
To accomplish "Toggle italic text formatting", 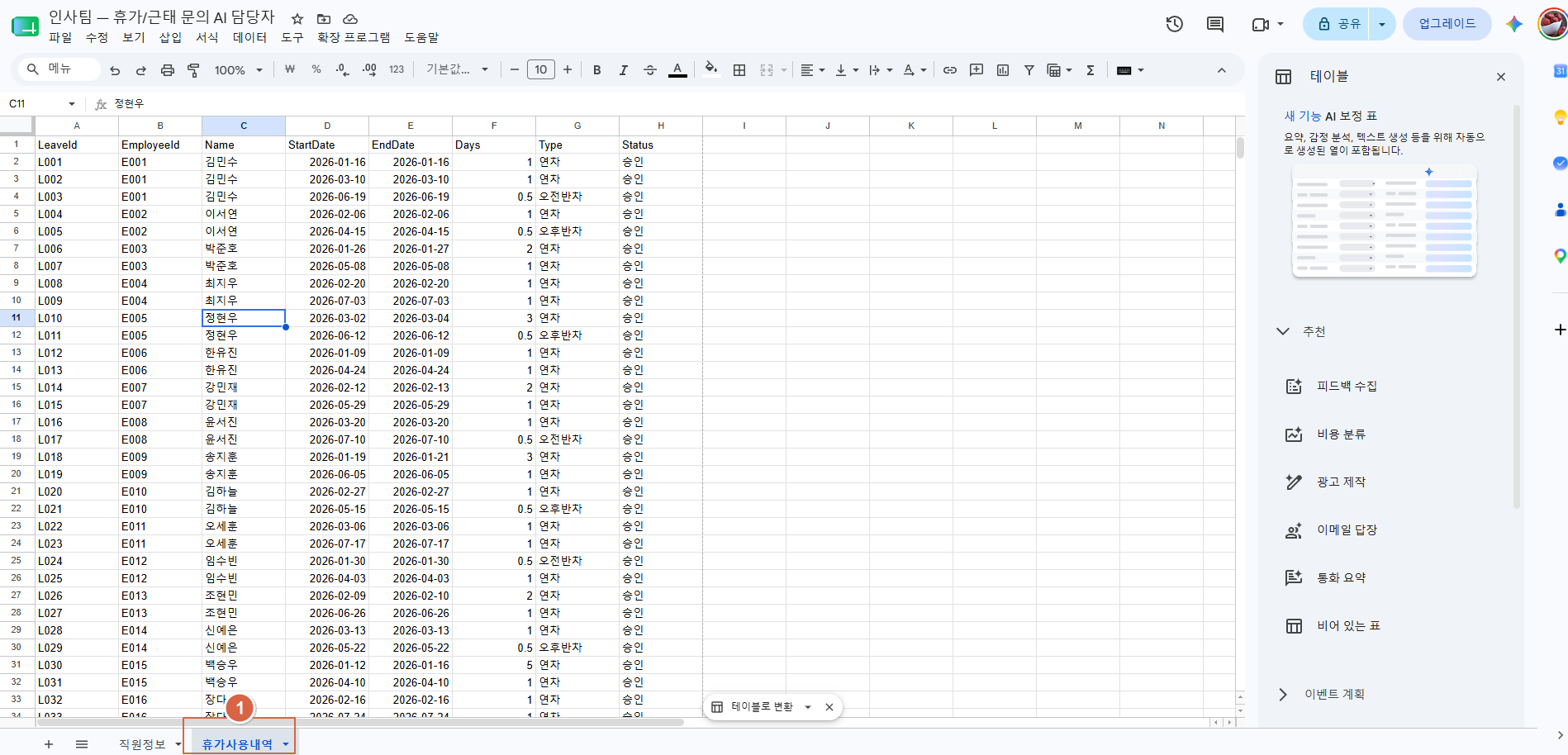I will [x=623, y=70].
